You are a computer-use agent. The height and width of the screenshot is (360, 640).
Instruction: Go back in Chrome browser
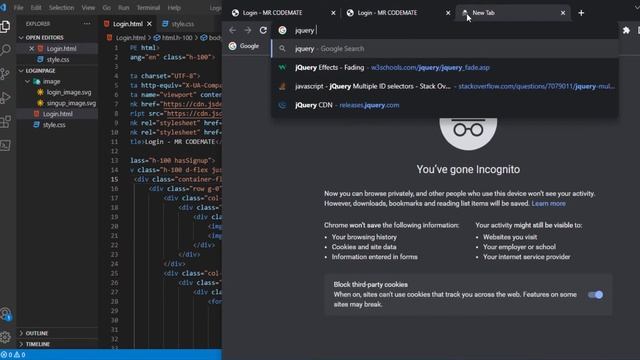tap(232, 30)
